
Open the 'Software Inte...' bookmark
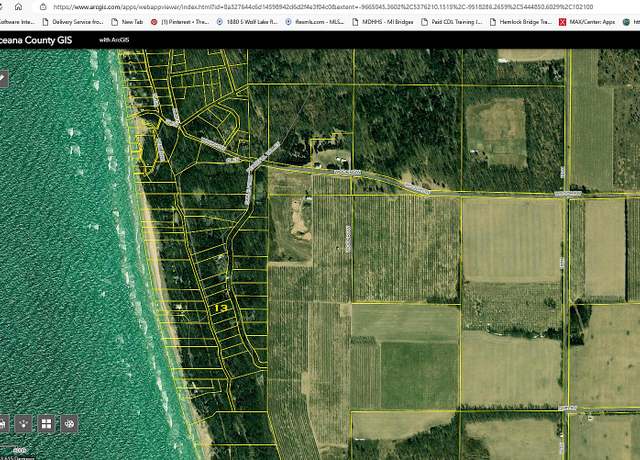click(x=17, y=22)
